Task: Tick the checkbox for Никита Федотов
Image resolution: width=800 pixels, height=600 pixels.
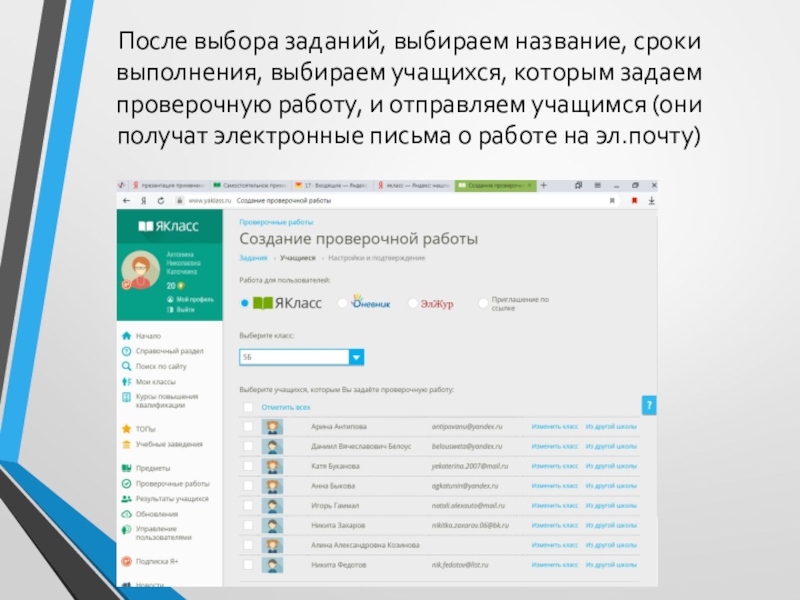Action: pyautogui.click(x=248, y=565)
